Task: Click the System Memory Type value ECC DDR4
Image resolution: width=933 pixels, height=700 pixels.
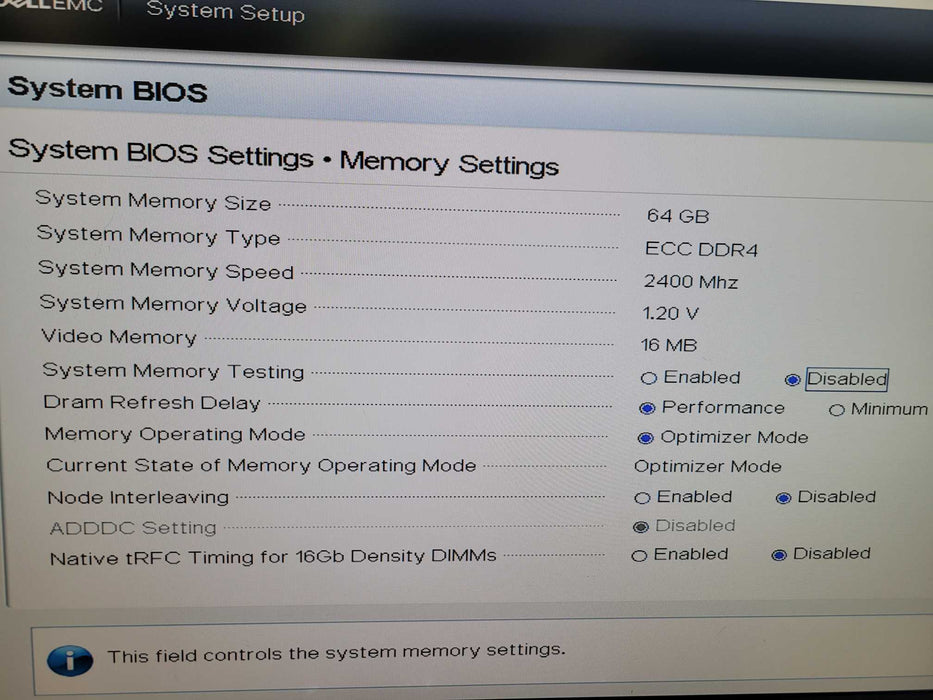Action: [702, 249]
